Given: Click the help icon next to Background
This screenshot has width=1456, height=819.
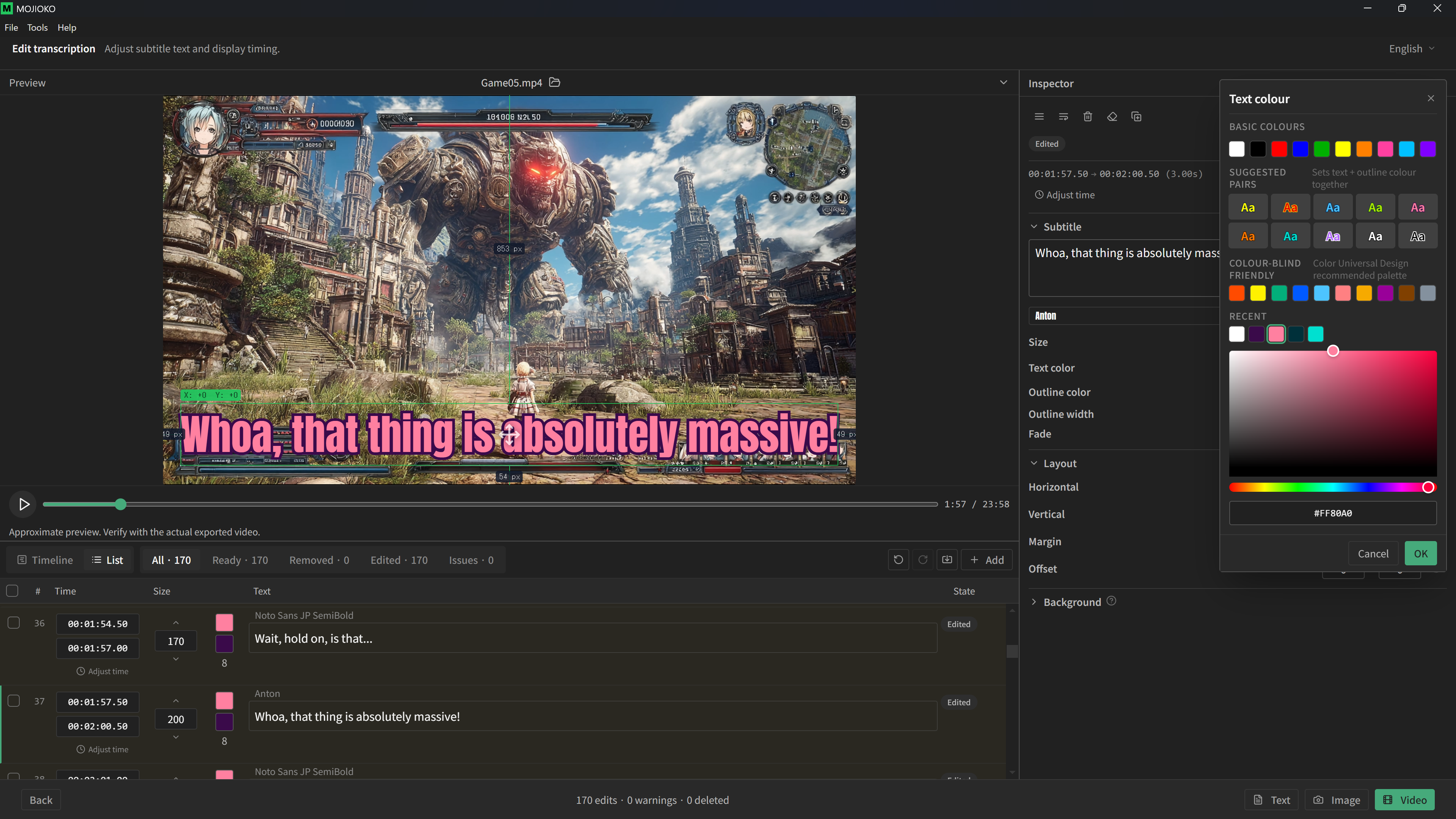Looking at the screenshot, I should [1111, 601].
